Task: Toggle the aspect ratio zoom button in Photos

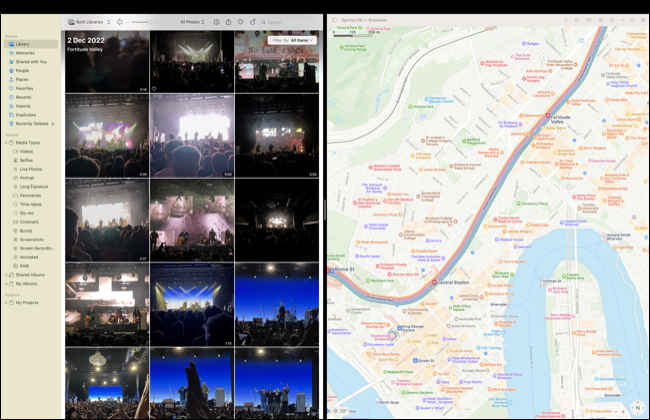Action: [x=120, y=21]
